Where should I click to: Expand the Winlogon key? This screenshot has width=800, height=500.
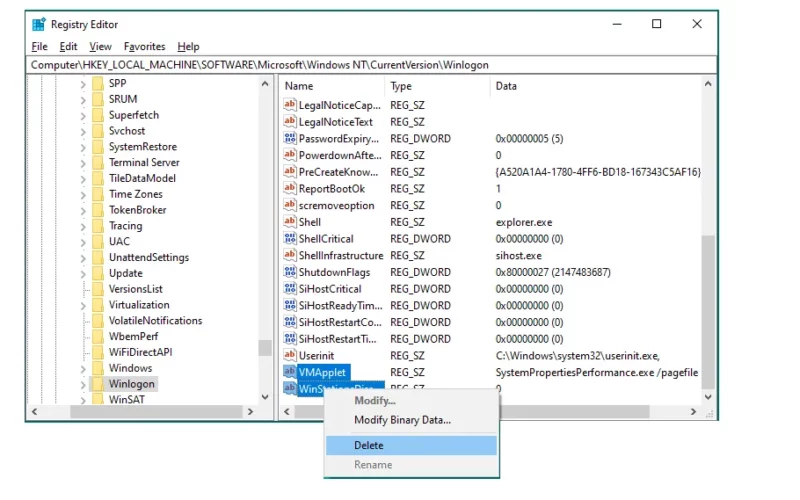tap(83, 385)
